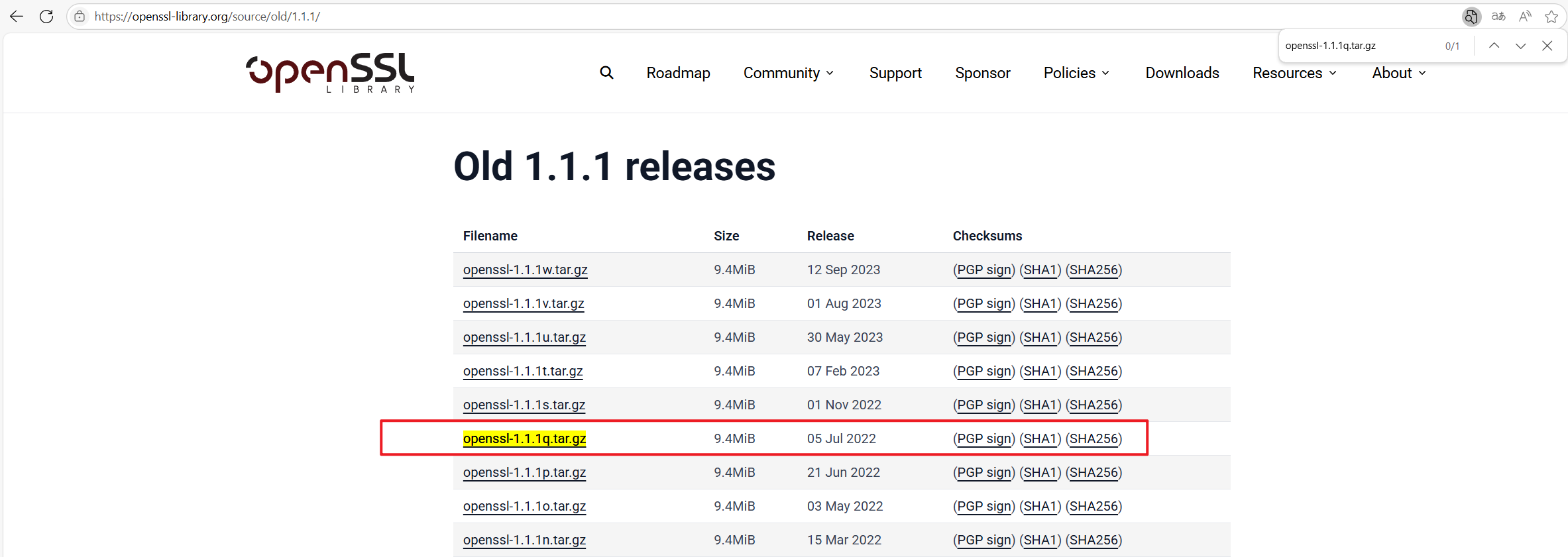Open PGP sign for 1.1.1v release
The width and height of the screenshot is (1568, 557).
[984, 303]
